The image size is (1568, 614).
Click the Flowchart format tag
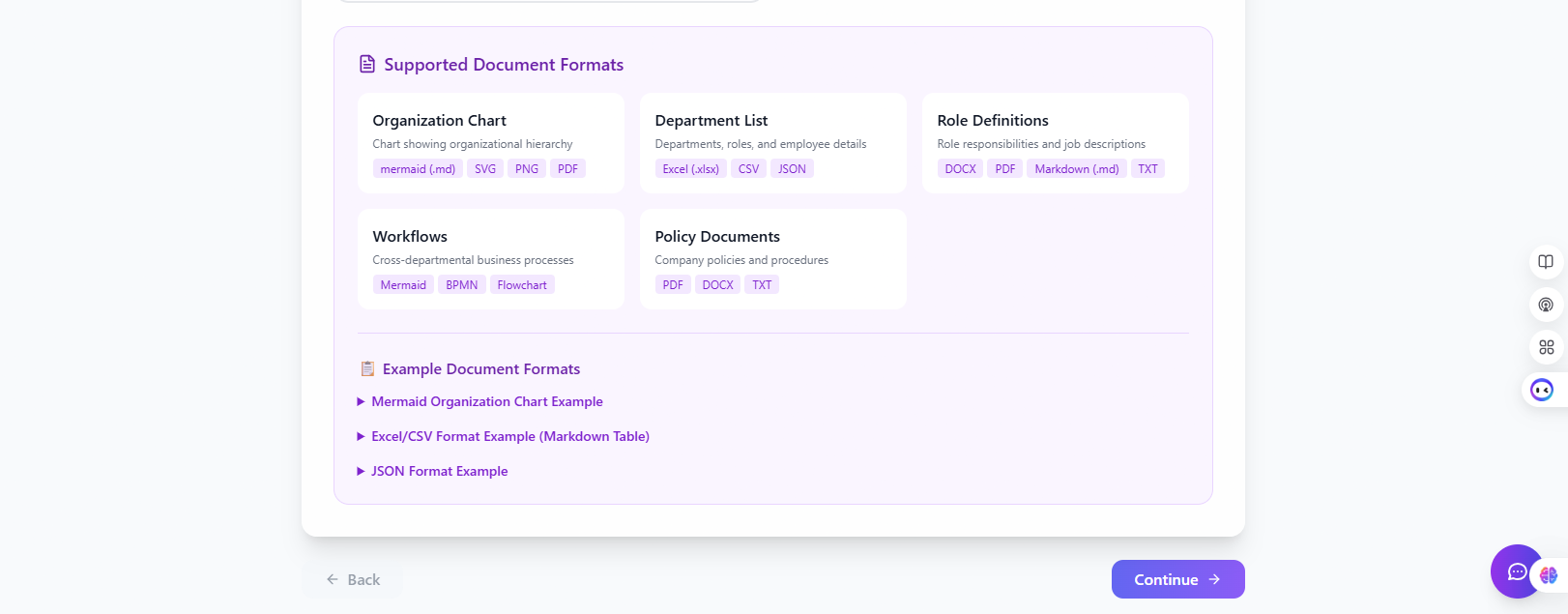click(x=522, y=284)
